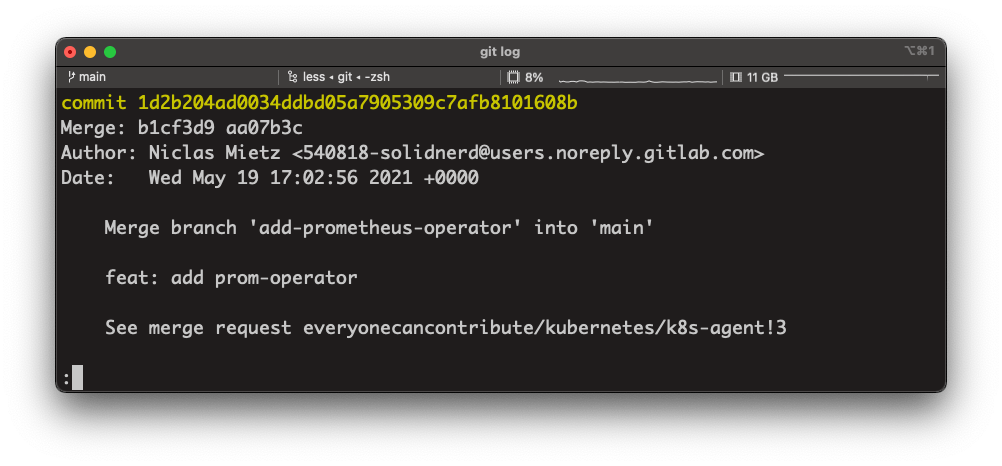Image resolution: width=1002 pixels, height=466 pixels.
Task: Click the less prompt cursor block
Action: pos(77,377)
